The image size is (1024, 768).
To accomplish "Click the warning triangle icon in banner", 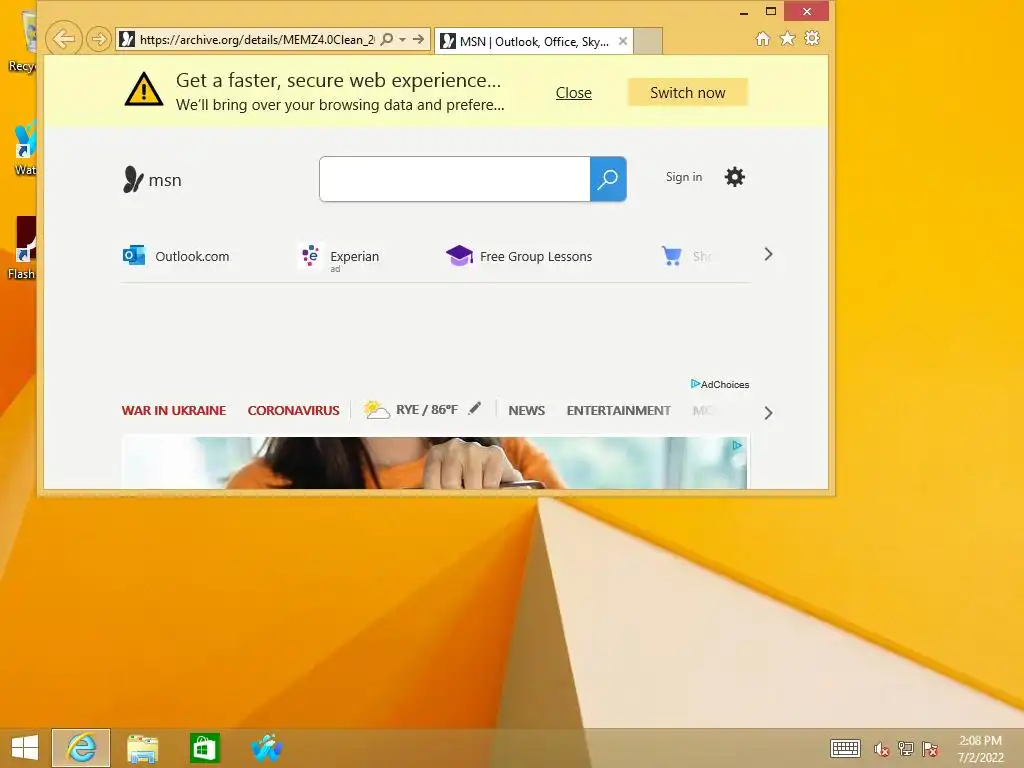I will coord(144,89).
